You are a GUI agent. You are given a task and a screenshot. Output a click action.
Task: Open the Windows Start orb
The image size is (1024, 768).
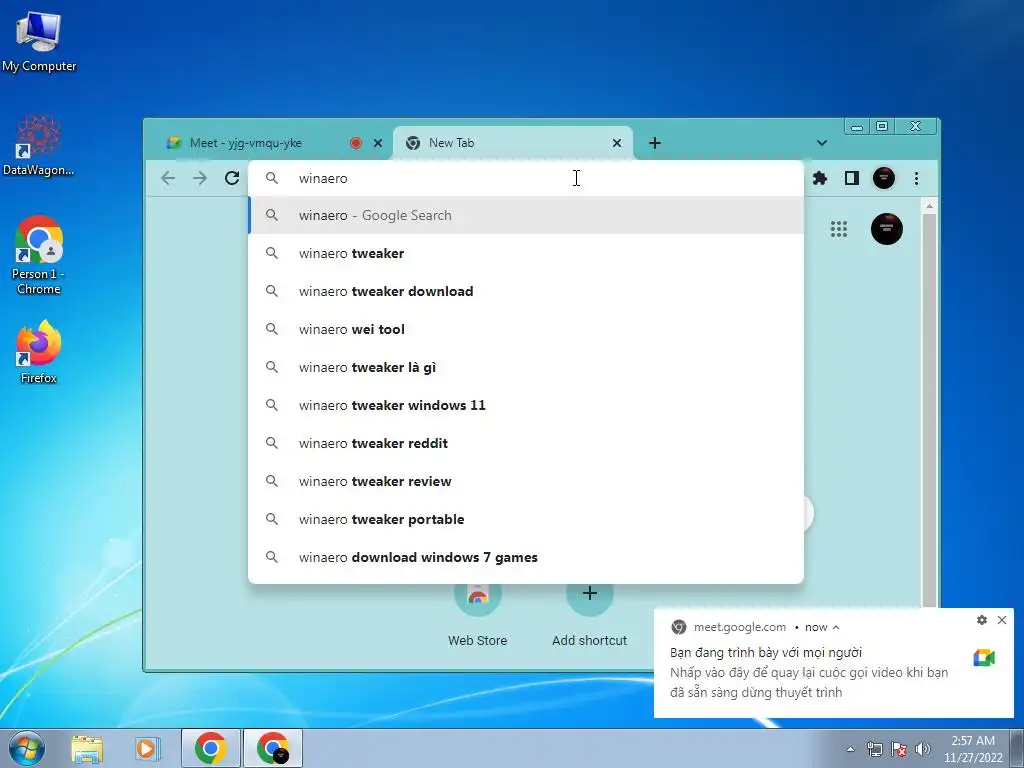(27, 748)
